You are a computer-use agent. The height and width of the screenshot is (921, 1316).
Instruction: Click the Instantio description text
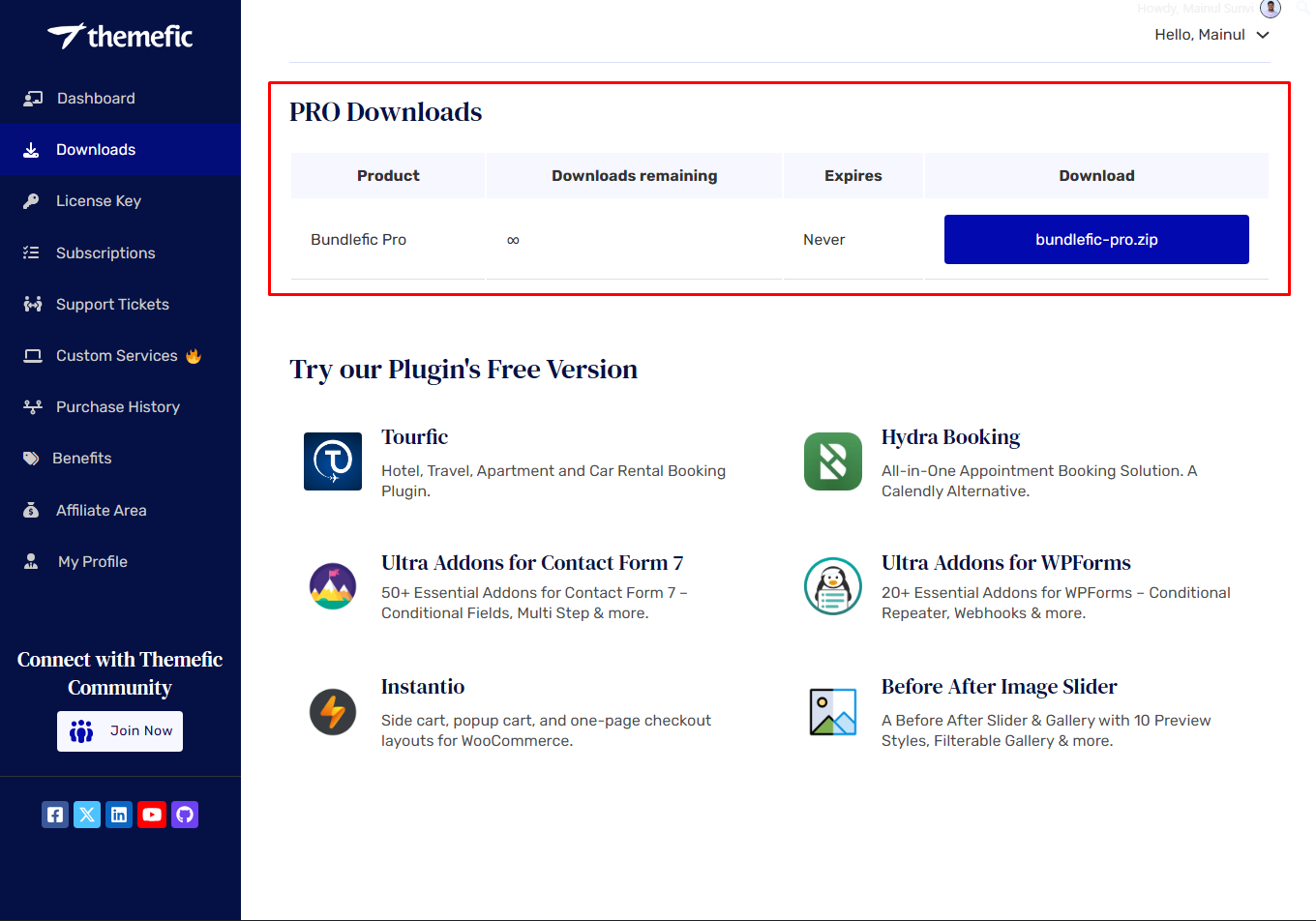(x=546, y=730)
